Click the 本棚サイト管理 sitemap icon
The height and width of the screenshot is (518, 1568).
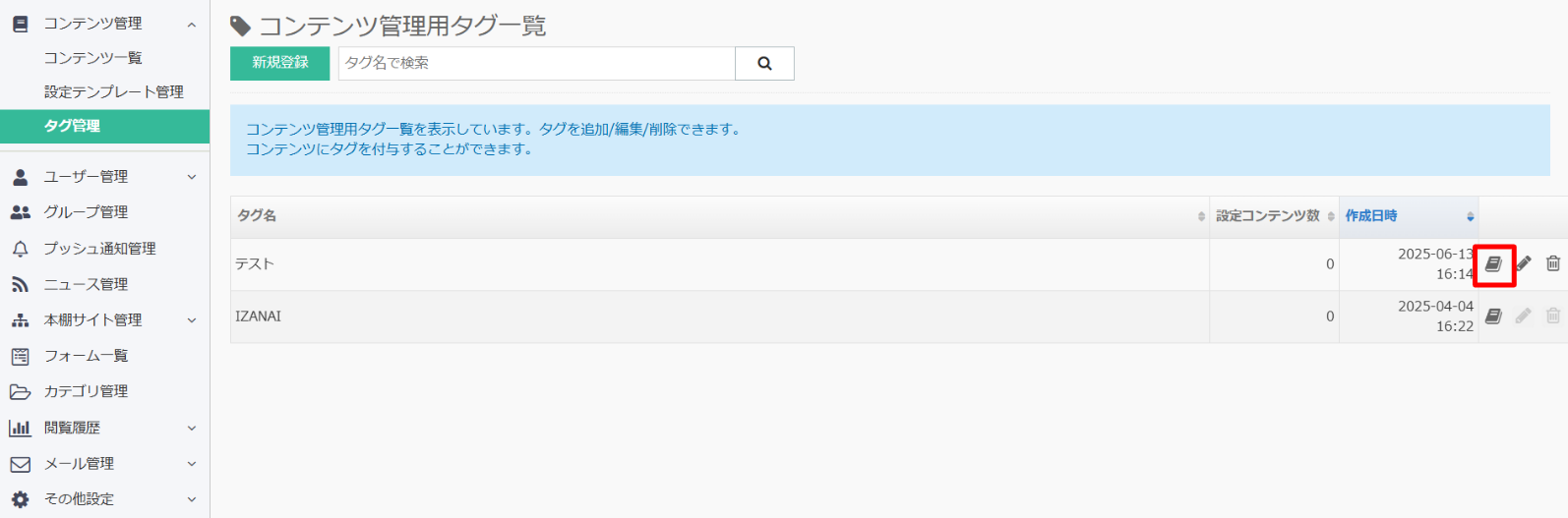tap(20, 320)
